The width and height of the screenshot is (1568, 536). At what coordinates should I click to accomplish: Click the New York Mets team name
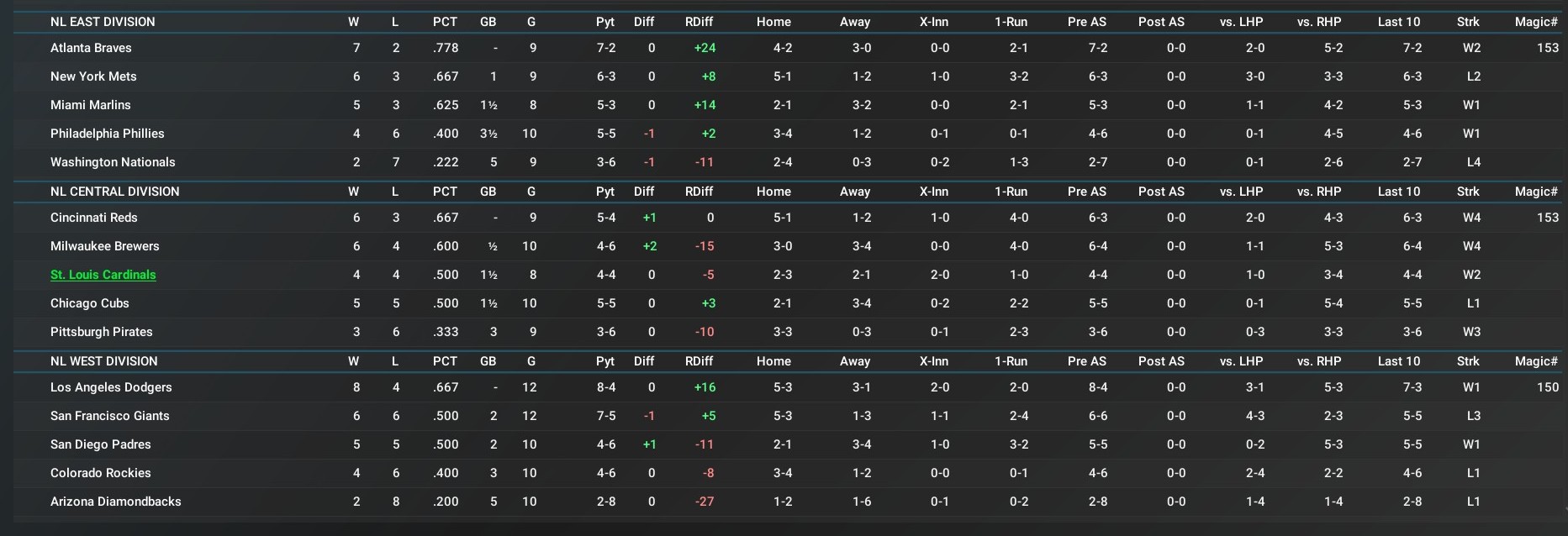93,76
